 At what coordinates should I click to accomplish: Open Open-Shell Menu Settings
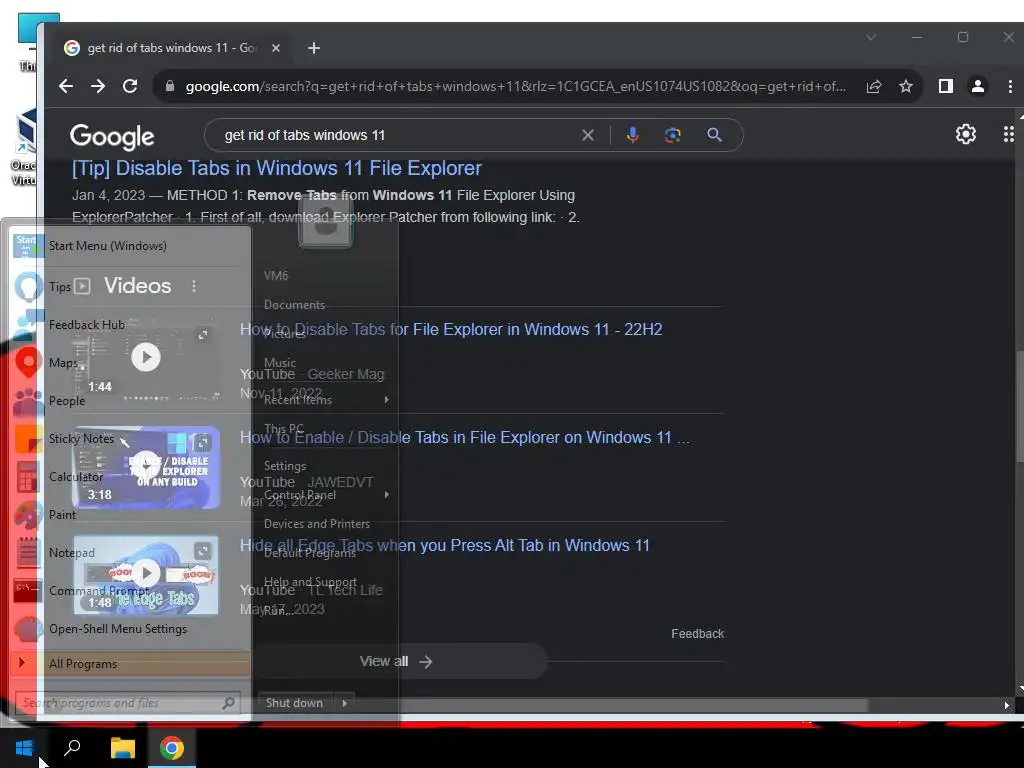point(131,629)
